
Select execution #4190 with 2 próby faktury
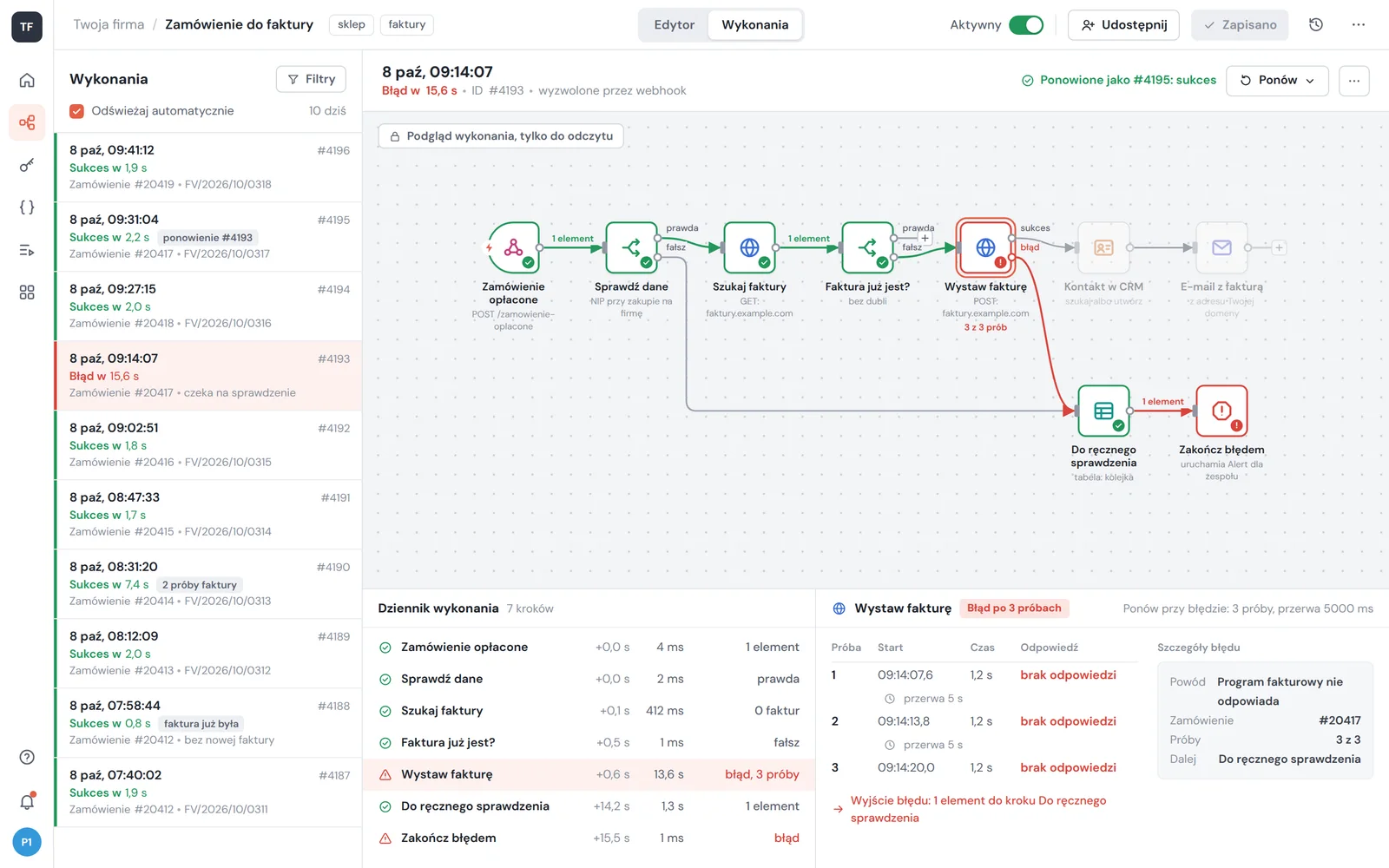click(208, 583)
